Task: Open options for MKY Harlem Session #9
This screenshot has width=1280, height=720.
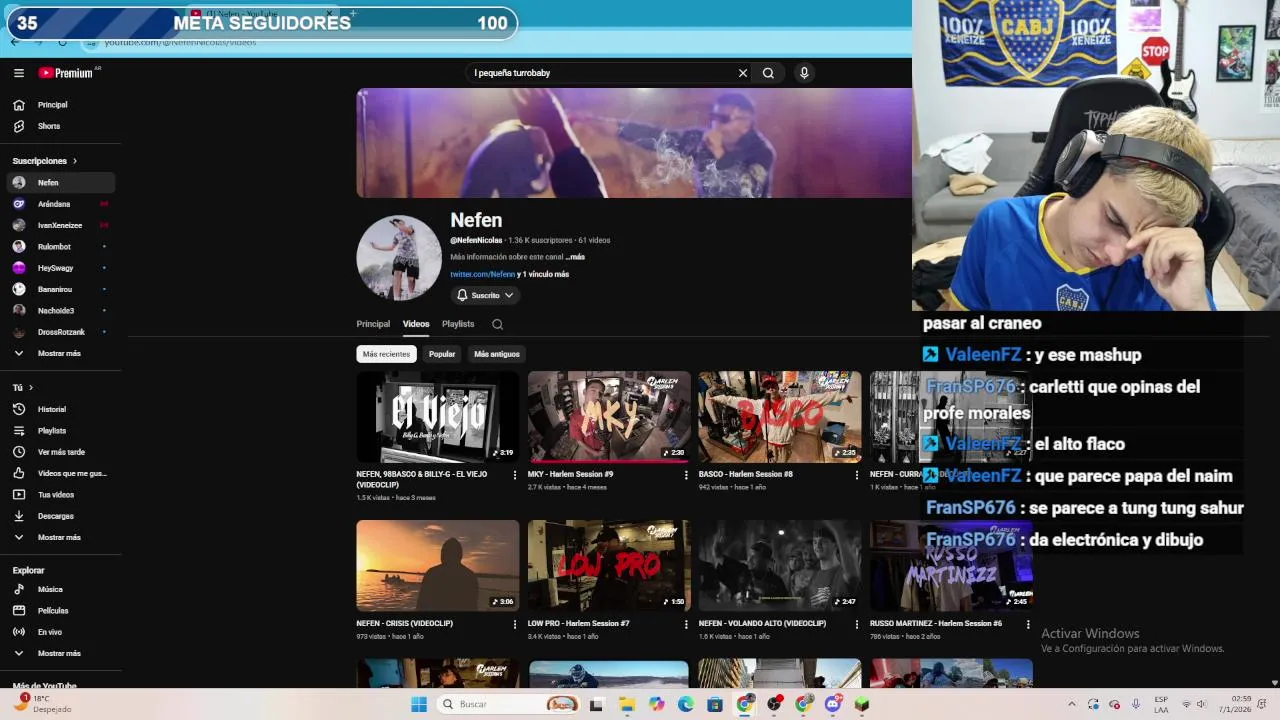Action: (686, 475)
